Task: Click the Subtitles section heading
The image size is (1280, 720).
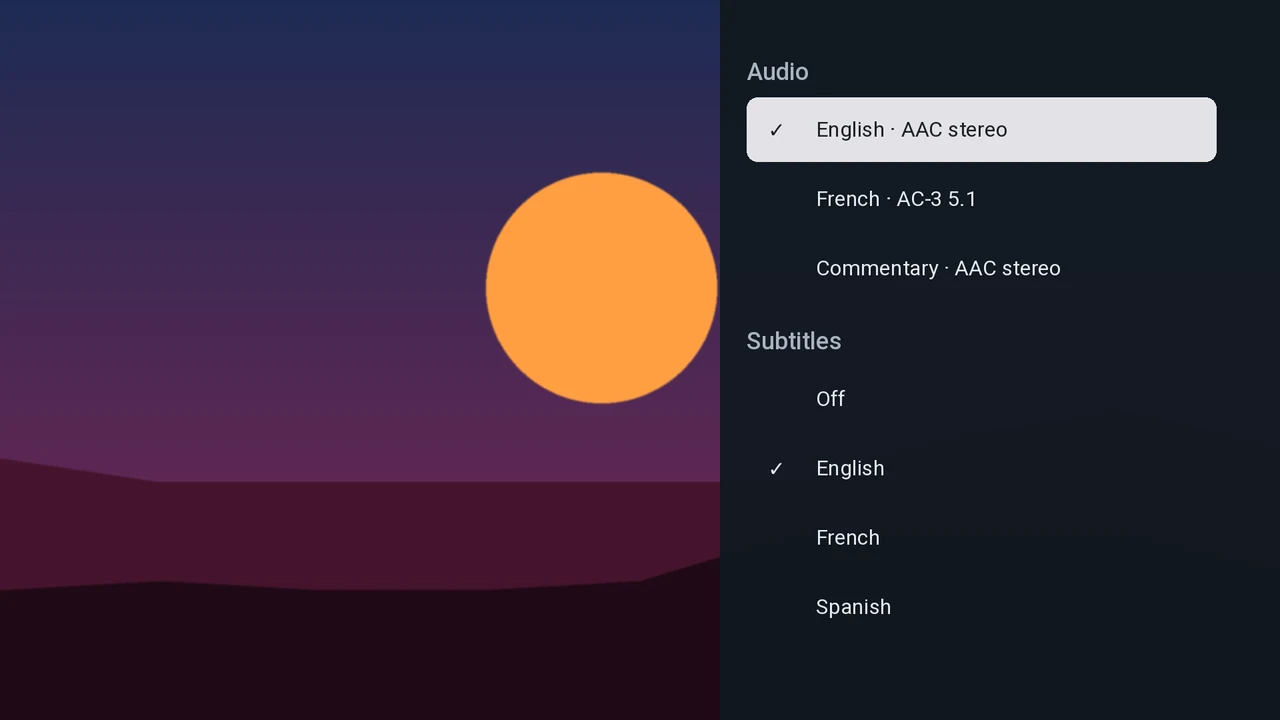Action: pos(793,340)
